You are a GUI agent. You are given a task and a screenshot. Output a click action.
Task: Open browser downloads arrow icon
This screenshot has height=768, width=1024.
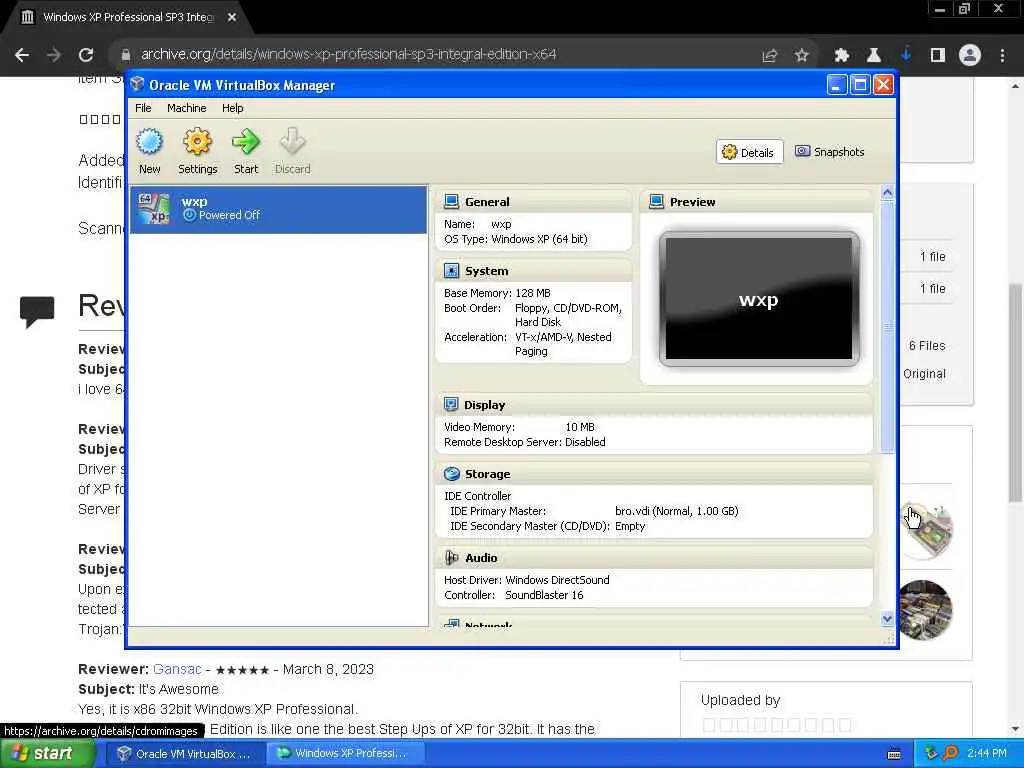click(x=906, y=55)
